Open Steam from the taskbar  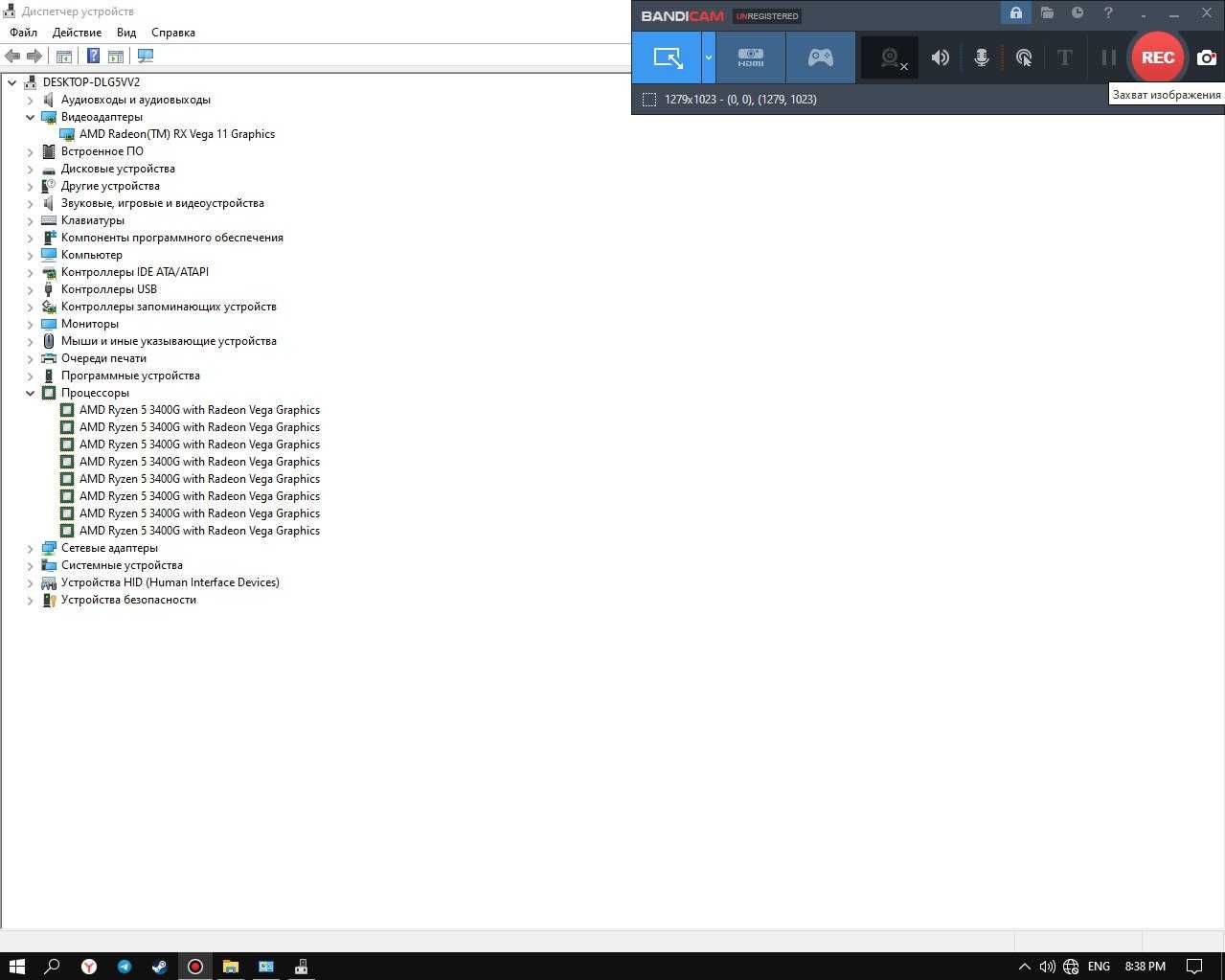click(159, 967)
